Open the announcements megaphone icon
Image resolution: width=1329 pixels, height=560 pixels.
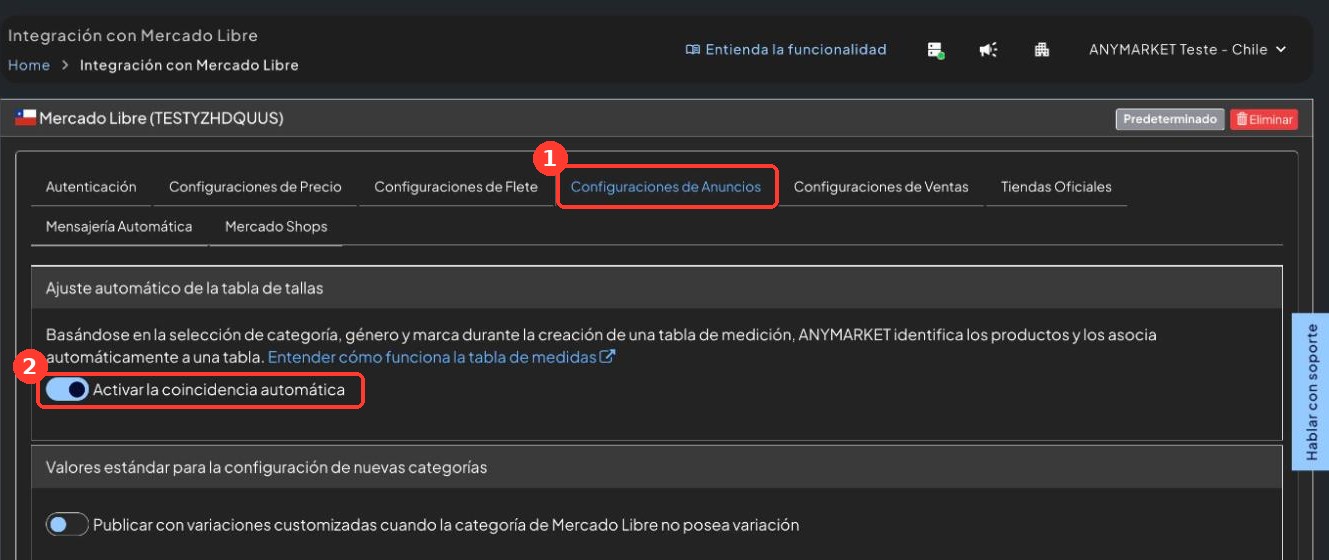[988, 50]
